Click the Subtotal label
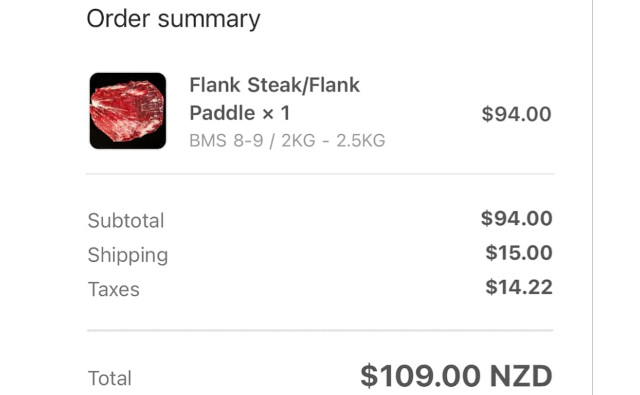The image size is (640, 395). (x=126, y=221)
